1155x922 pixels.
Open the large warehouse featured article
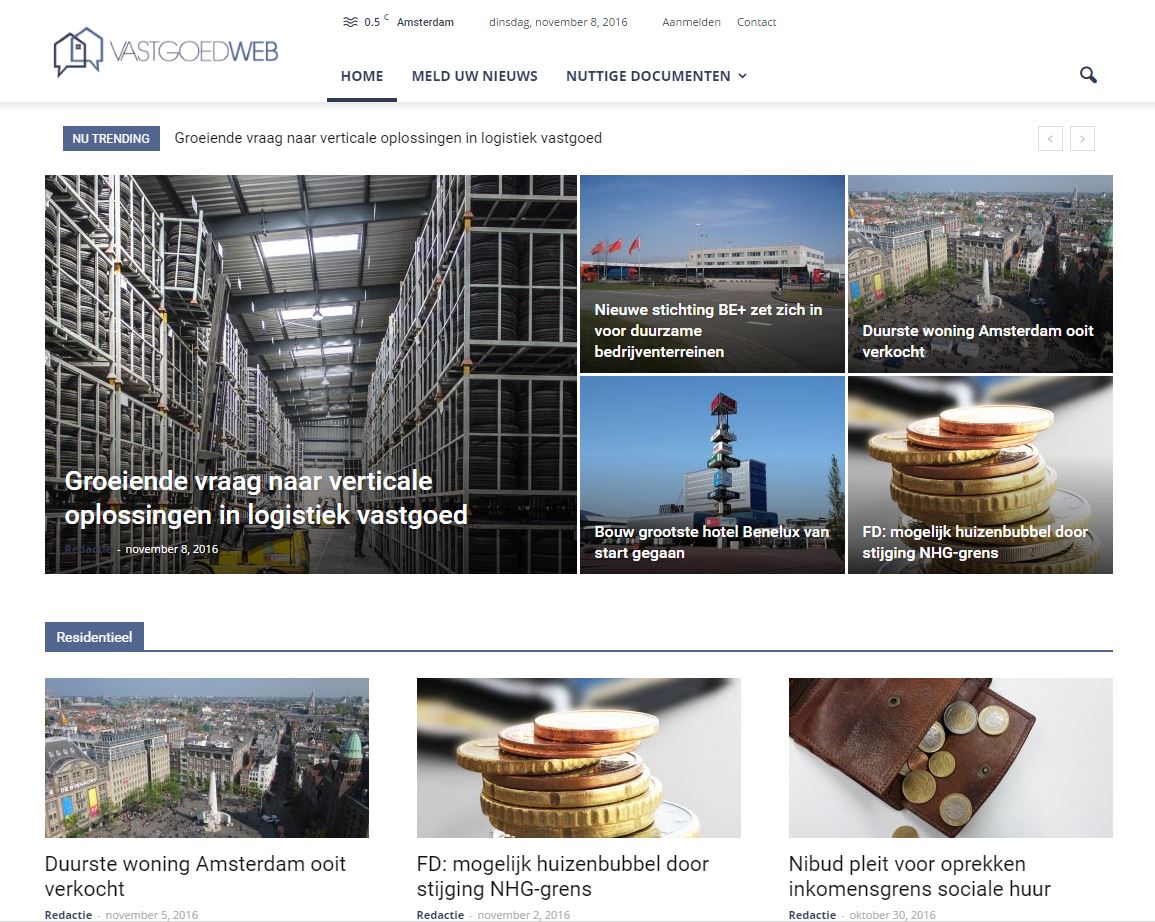(x=311, y=374)
